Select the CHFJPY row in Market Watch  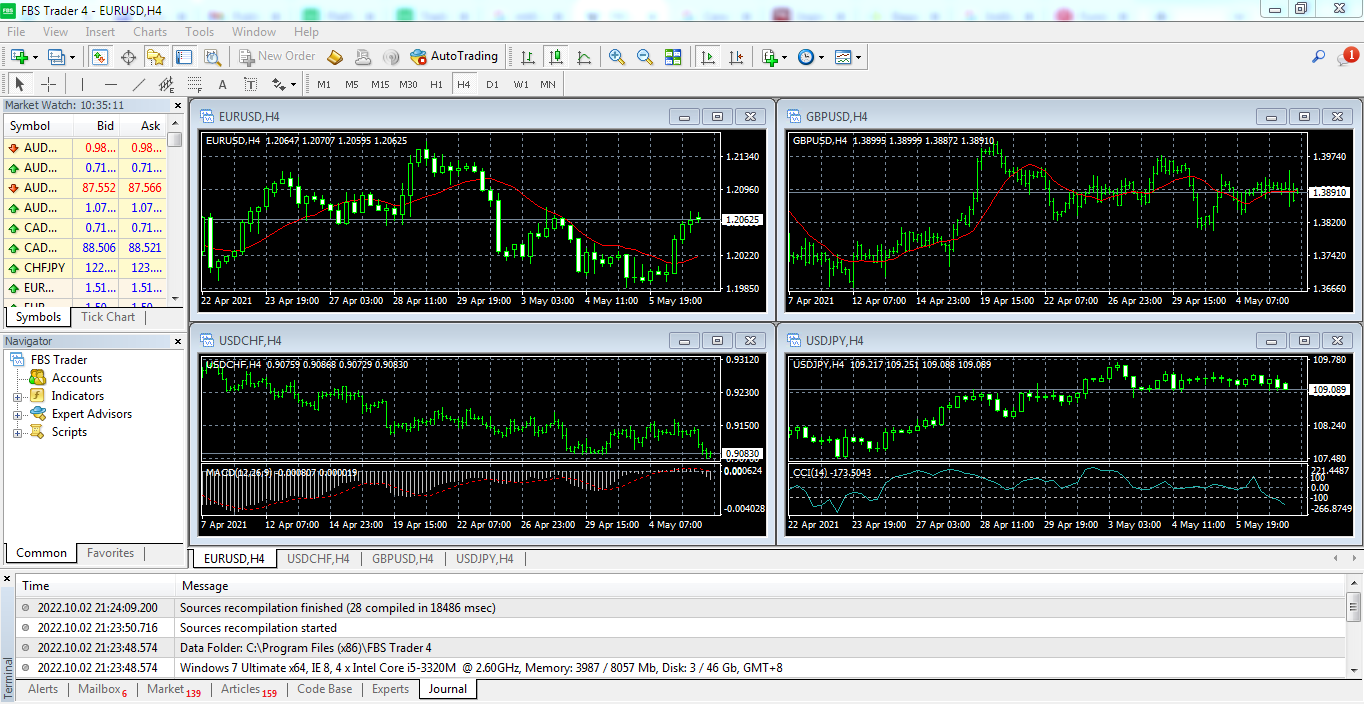pos(86,268)
